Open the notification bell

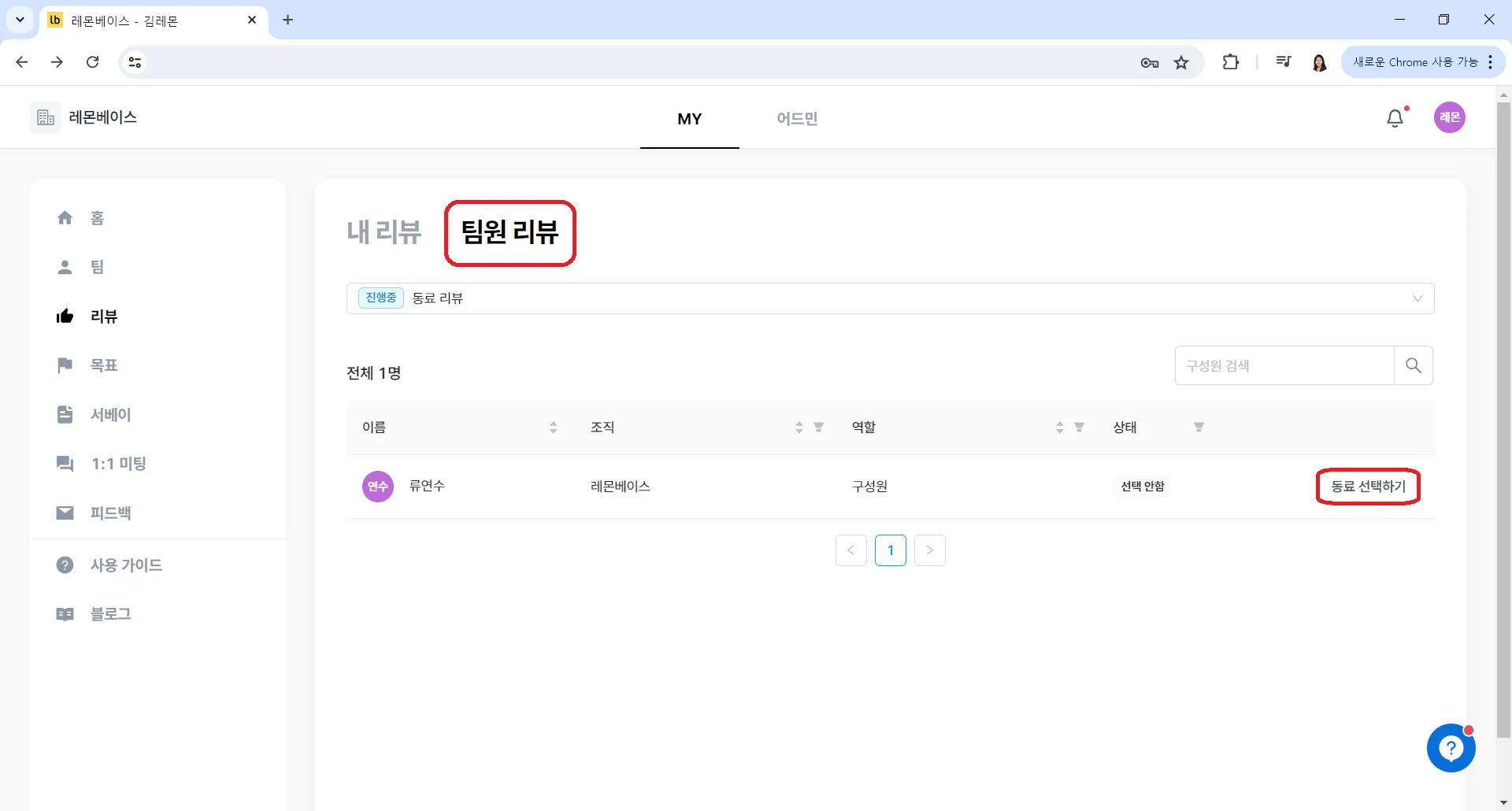click(1395, 118)
